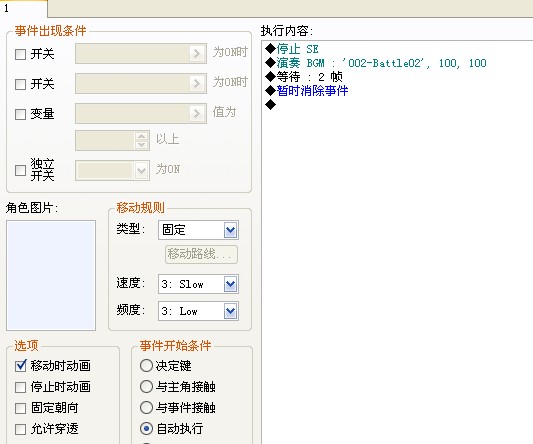Viewport: 533px width, 444px height.
Task: Select the '演奏 BGM 002-Battle02' command line
Action: pos(376,63)
